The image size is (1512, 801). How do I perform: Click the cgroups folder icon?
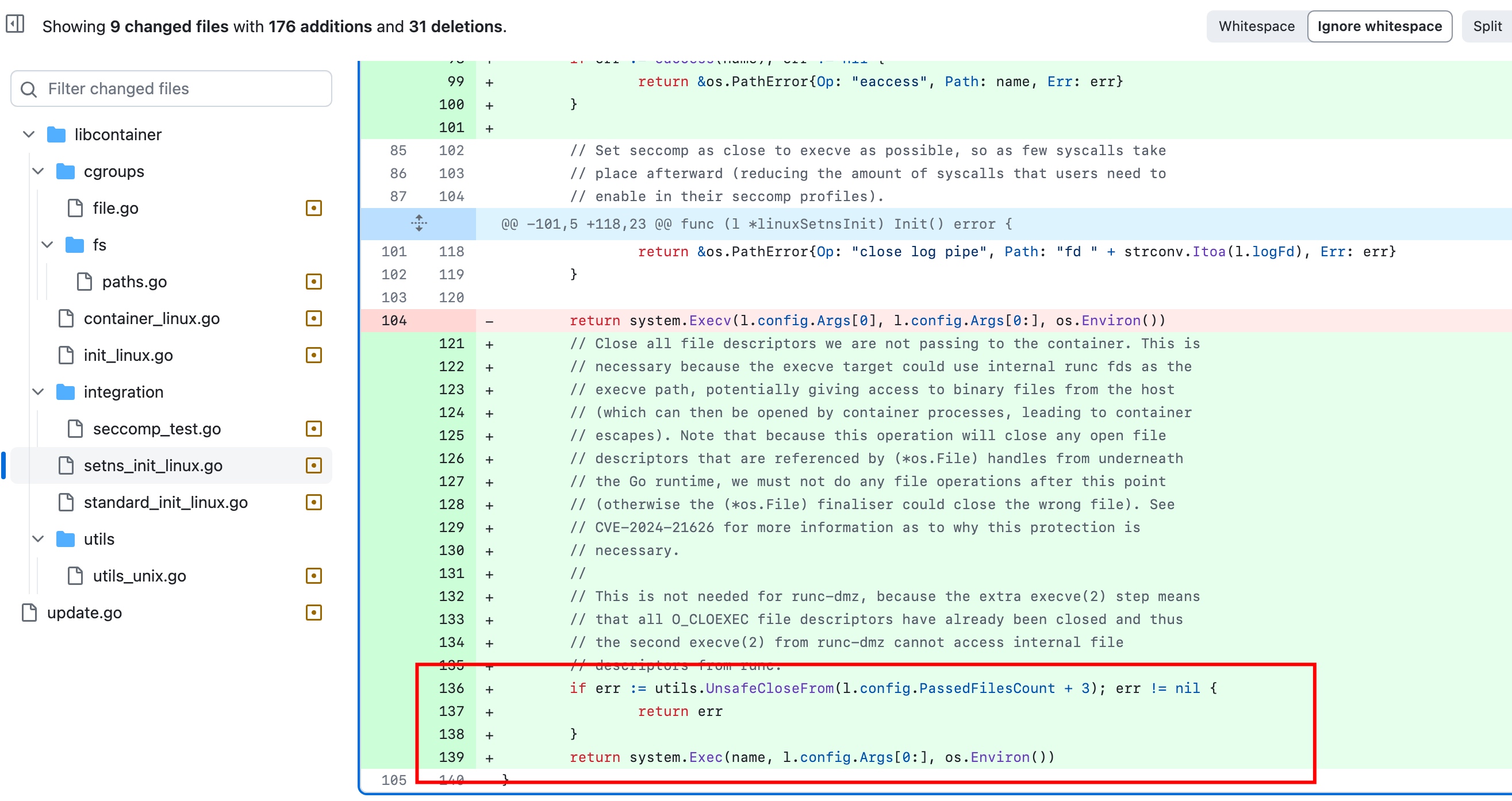(66, 171)
